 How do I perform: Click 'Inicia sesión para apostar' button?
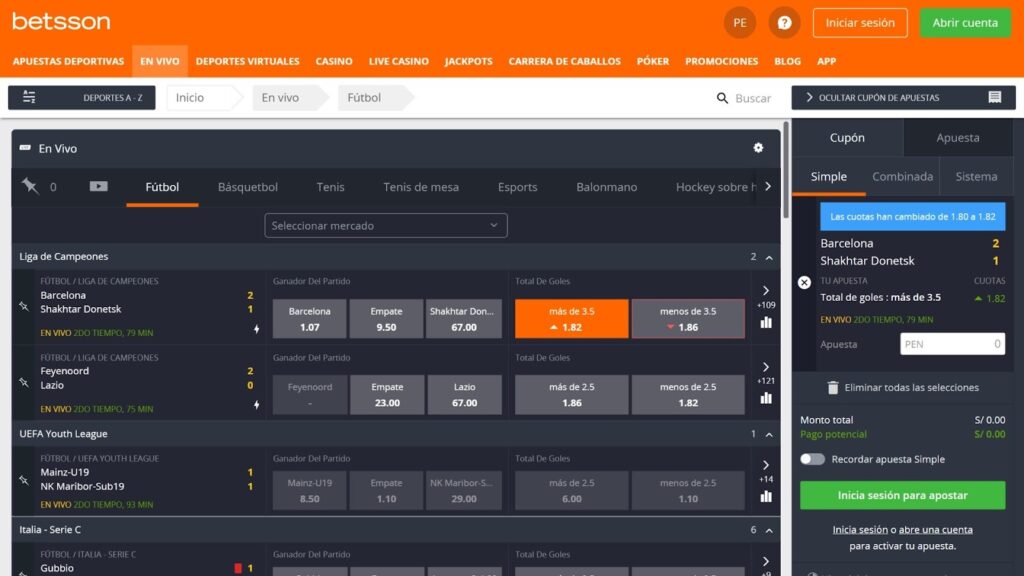(x=903, y=495)
